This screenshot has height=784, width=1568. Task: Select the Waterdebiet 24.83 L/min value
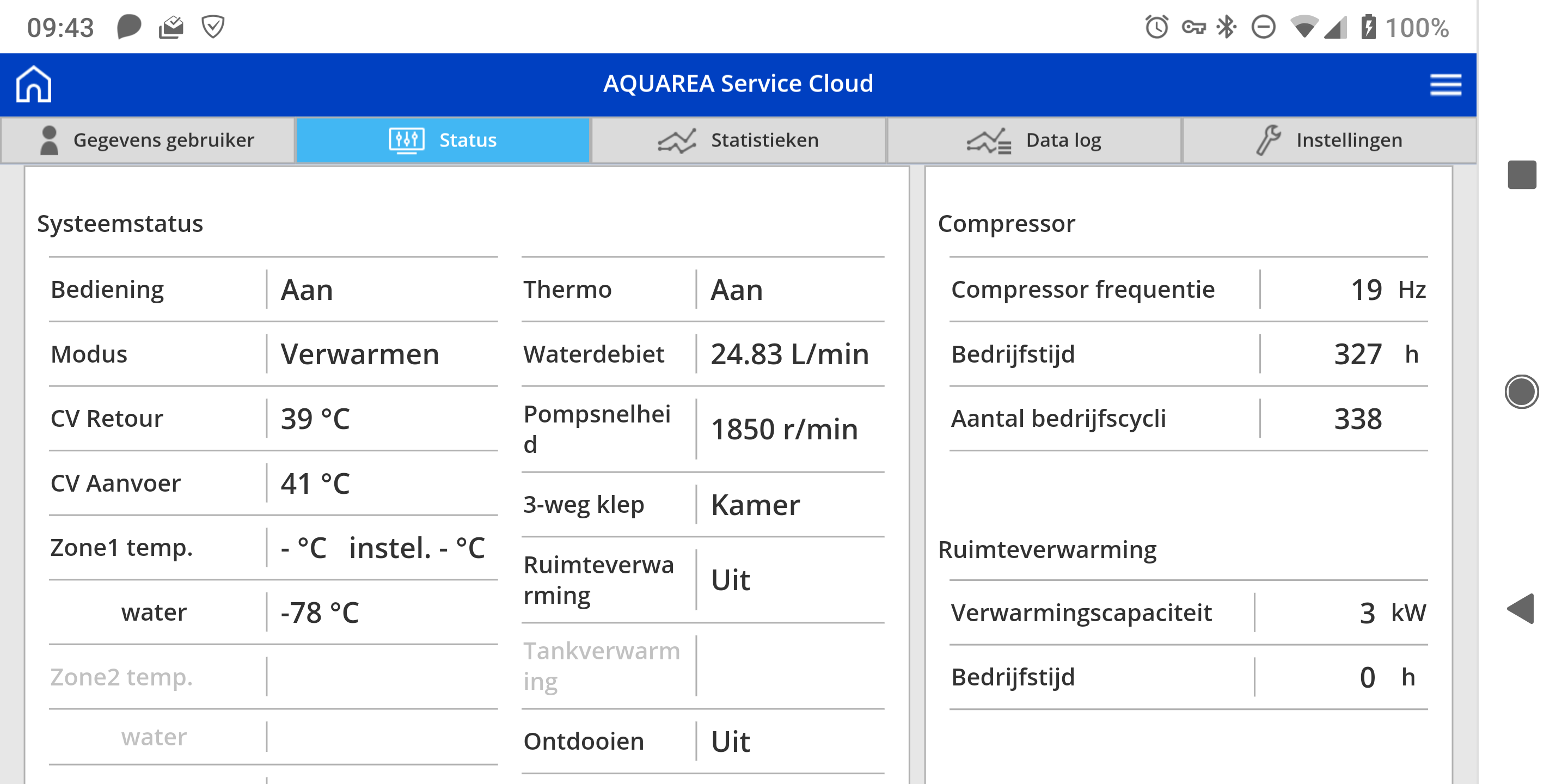point(789,354)
